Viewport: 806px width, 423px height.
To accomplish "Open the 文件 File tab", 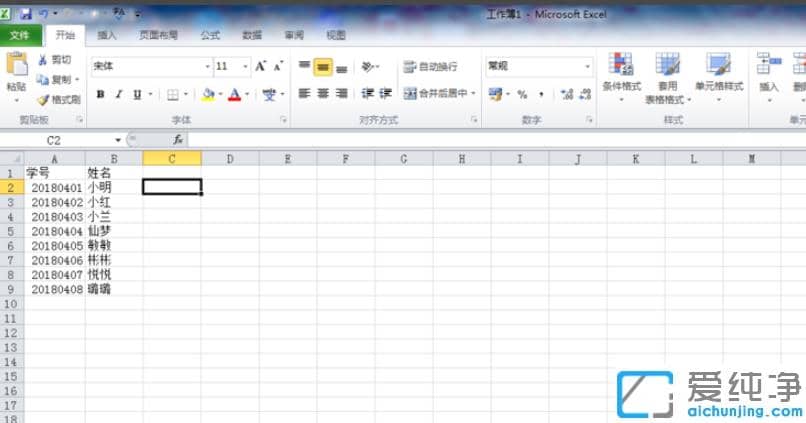I will pyautogui.click(x=21, y=35).
